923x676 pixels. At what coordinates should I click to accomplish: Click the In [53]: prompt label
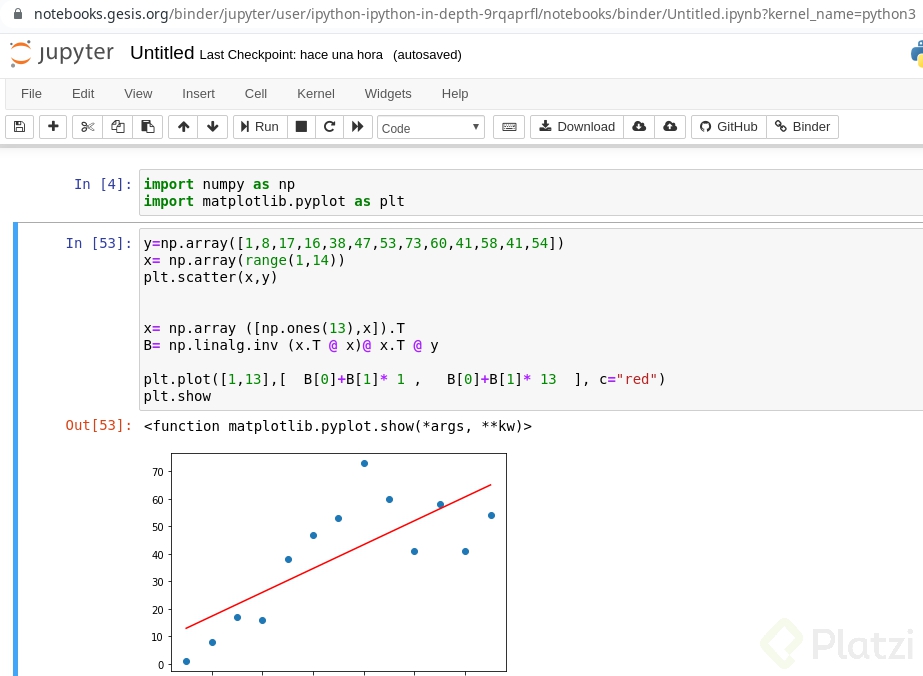click(99, 243)
